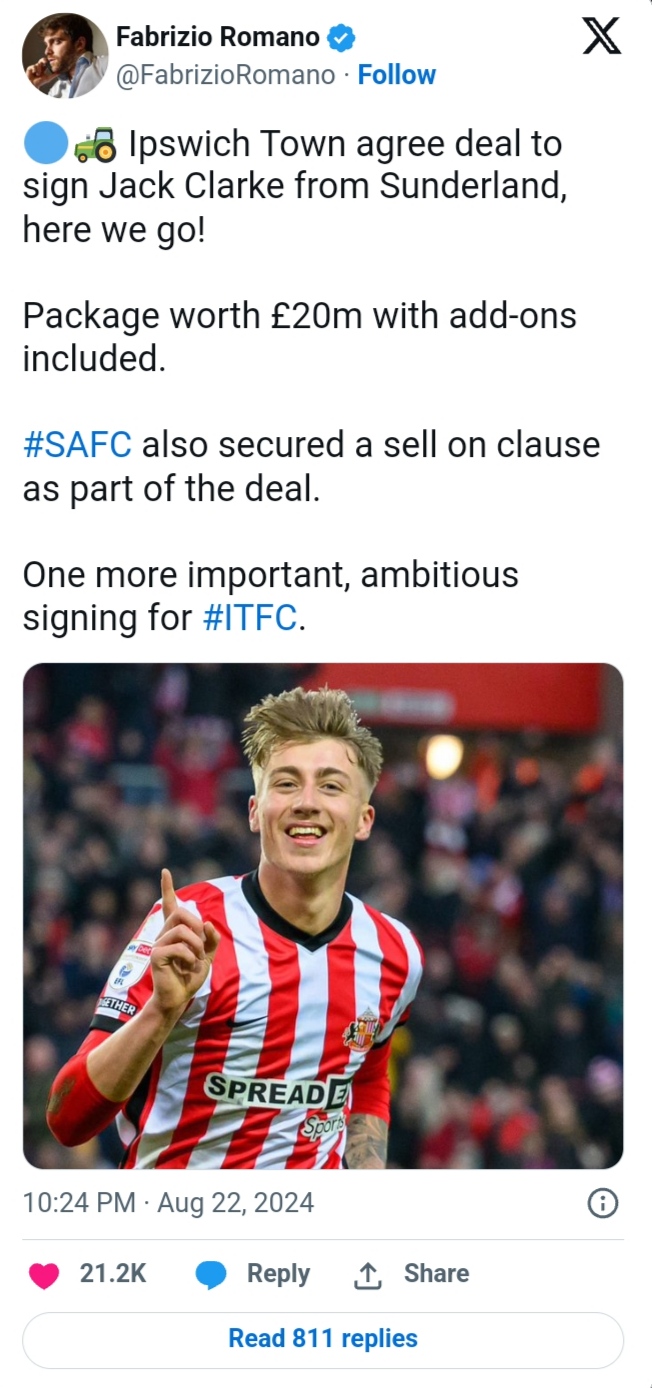Open Fabrizio Romano's profile picture

pyautogui.click(x=65, y=55)
